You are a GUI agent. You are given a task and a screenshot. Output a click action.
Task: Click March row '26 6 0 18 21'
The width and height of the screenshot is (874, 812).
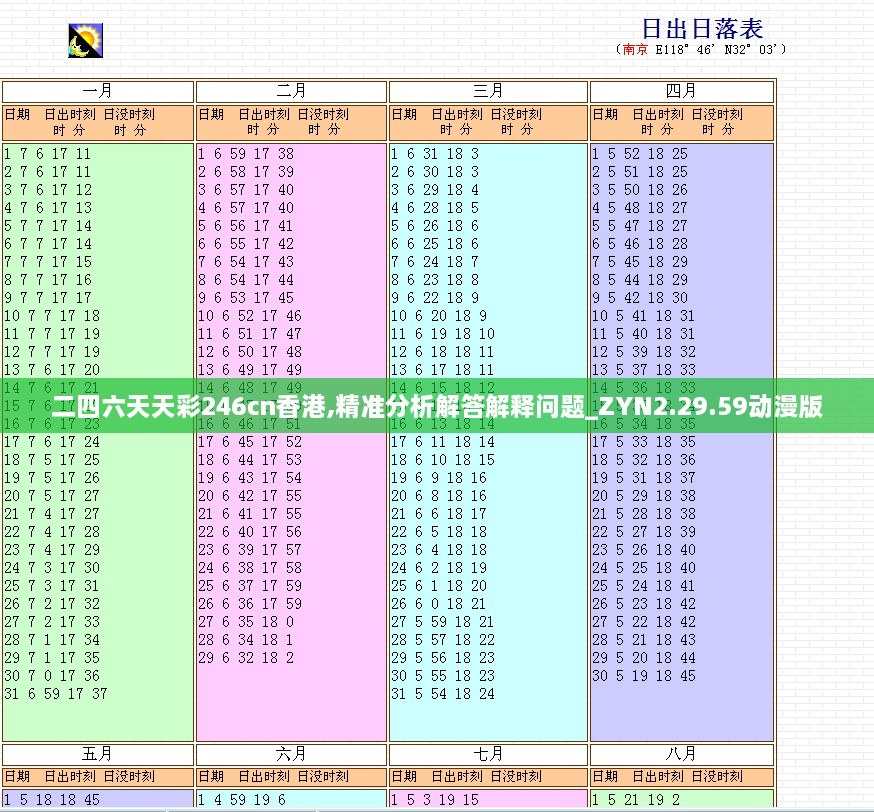(x=439, y=604)
